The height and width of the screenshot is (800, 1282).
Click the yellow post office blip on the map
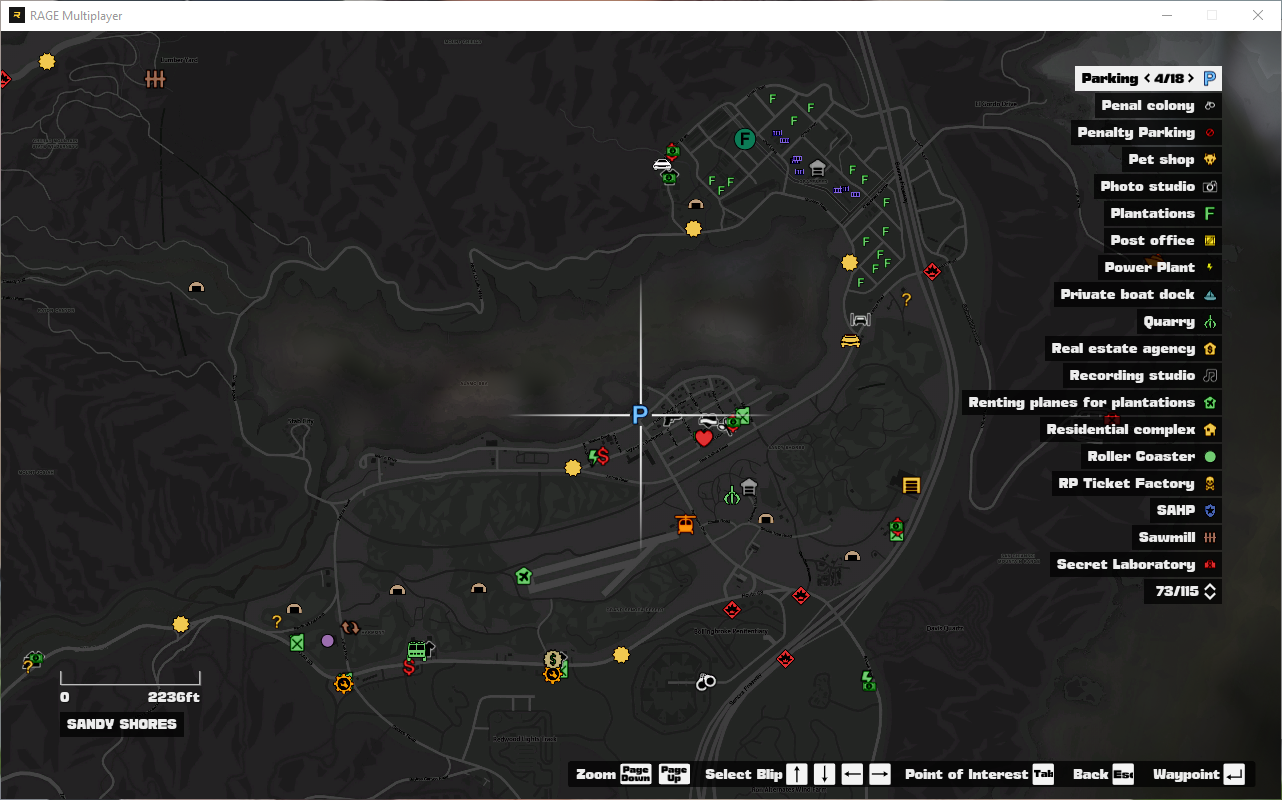pyautogui.click(x=911, y=486)
